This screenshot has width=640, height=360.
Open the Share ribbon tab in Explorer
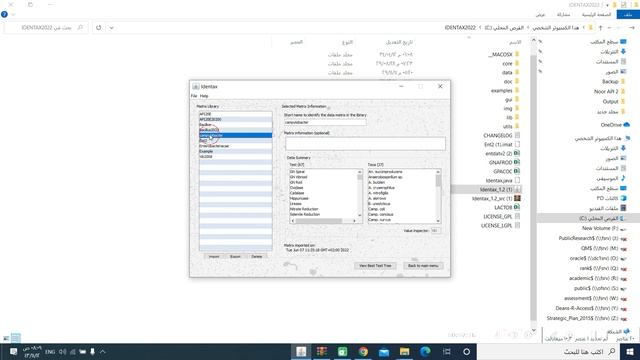click(x=563, y=14)
